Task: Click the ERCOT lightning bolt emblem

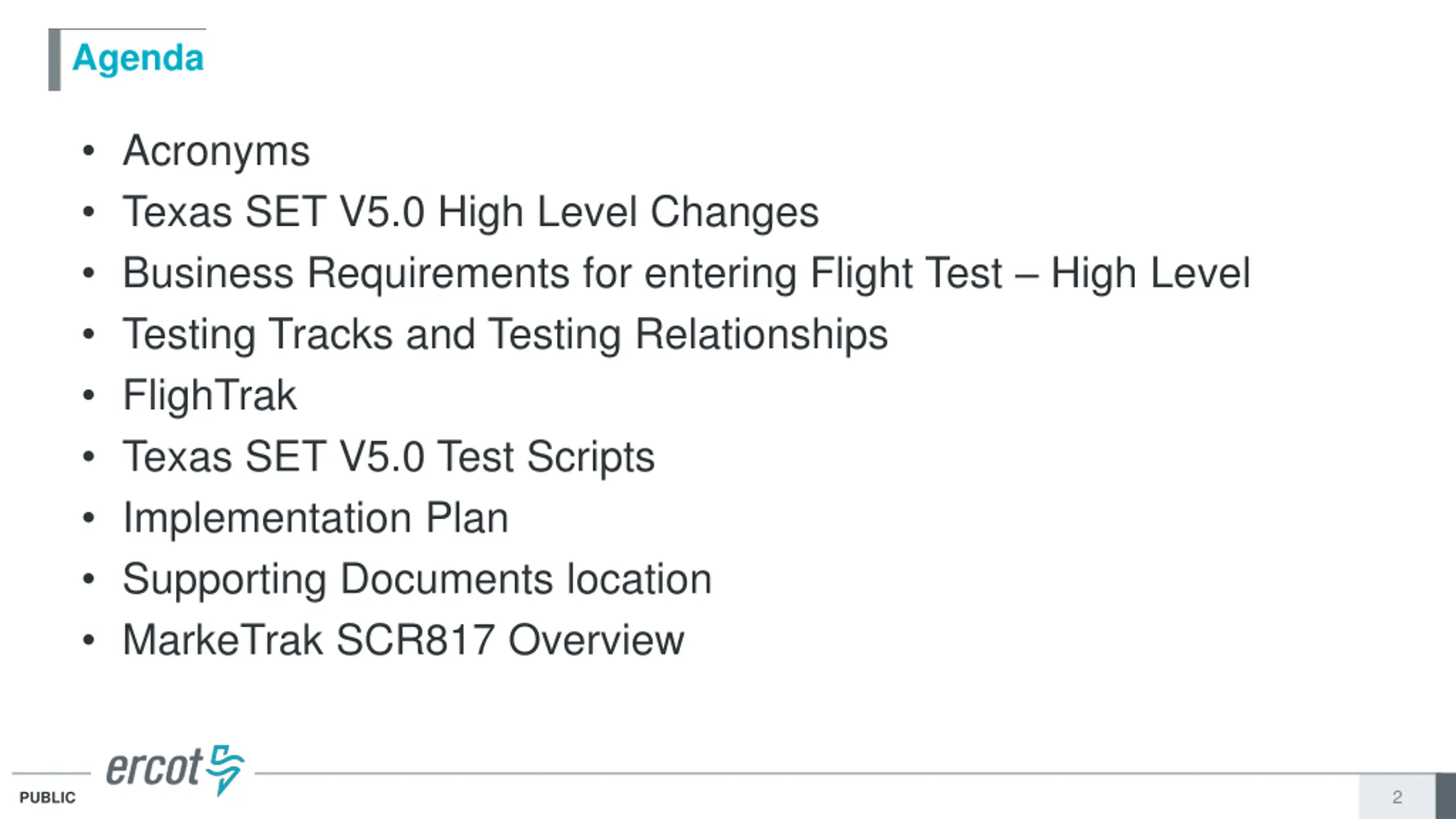Action: click(225, 770)
